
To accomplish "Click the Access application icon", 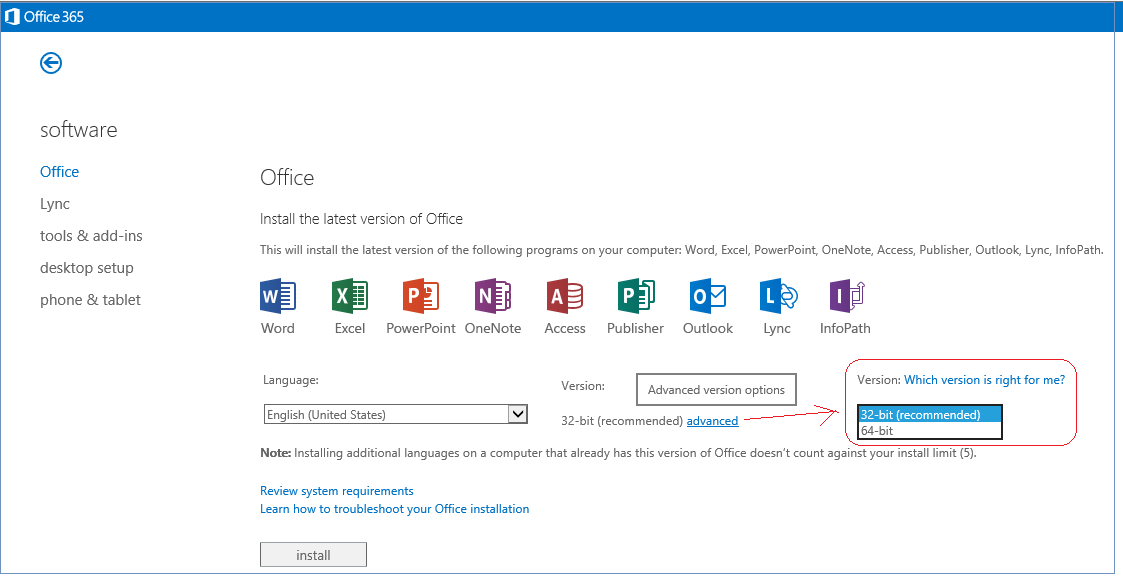I will [564, 296].
